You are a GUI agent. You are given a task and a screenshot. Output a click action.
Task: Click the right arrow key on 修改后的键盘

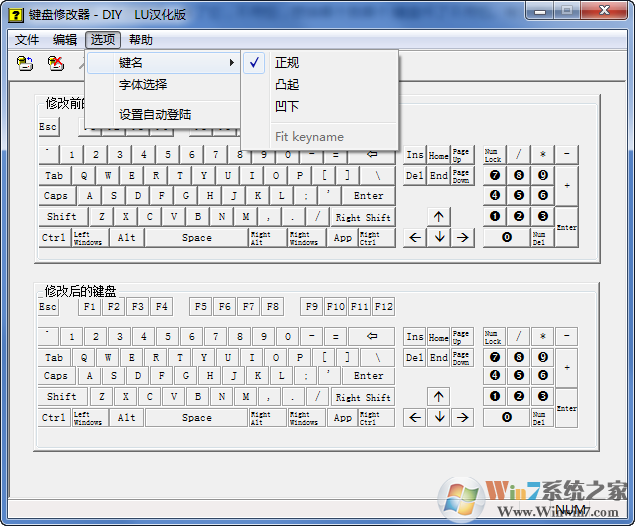pos(462,417)
